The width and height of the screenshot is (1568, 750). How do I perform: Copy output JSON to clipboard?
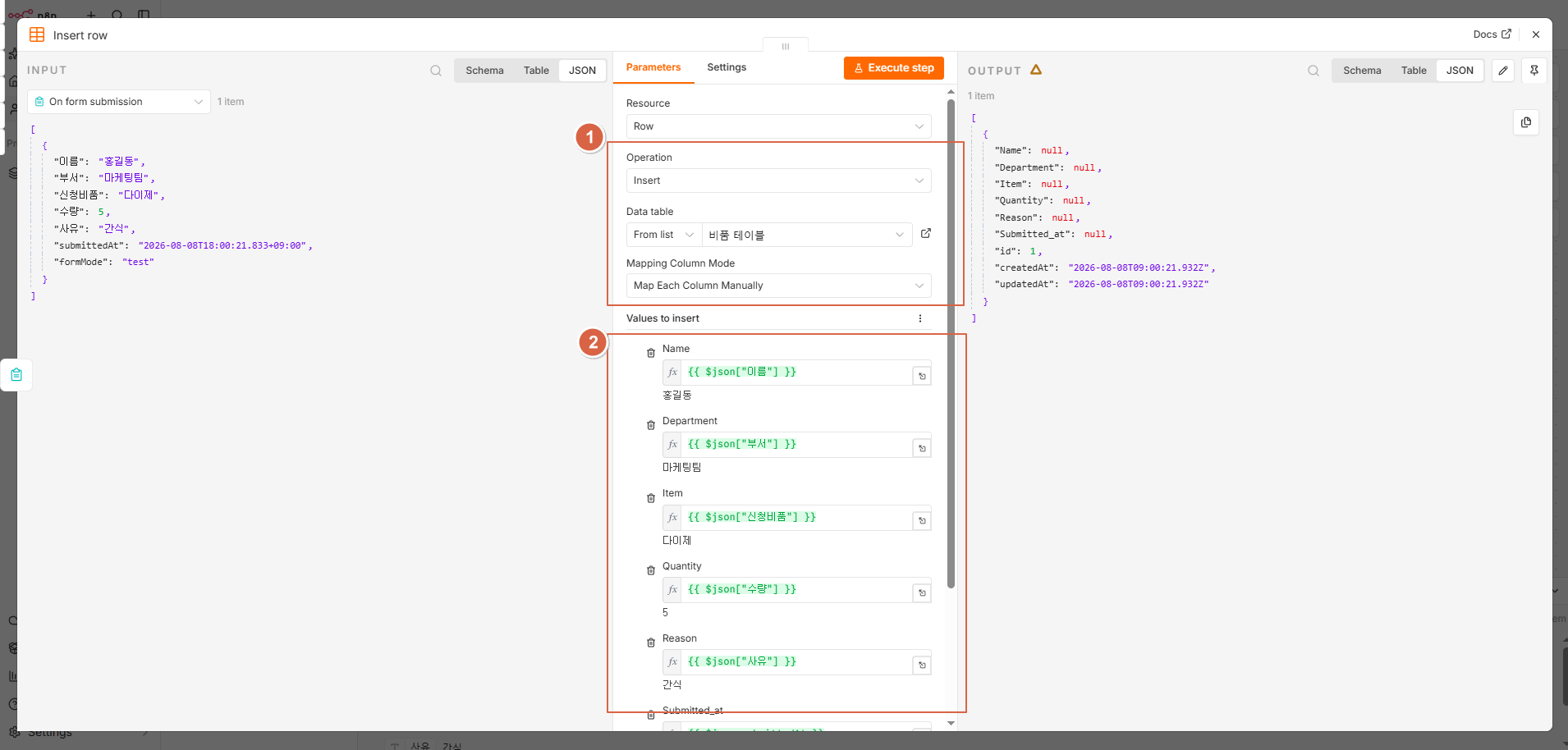click(x=1526, y=122)
